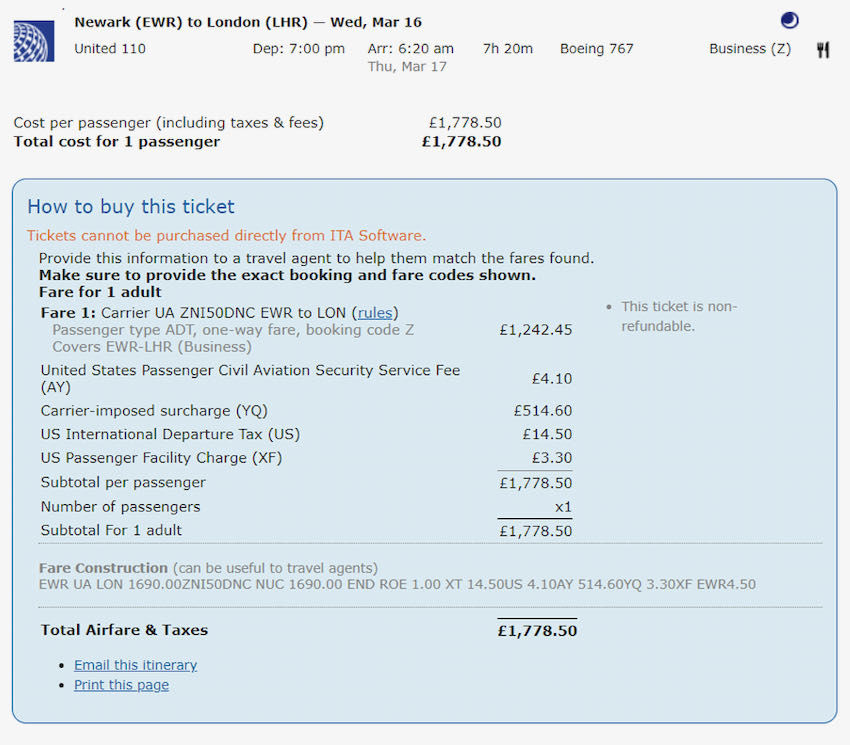This screenshot has height=745, width=850.
Task: Click the fare construction code string
Action: pyautogui.click(x=397, y=585)
